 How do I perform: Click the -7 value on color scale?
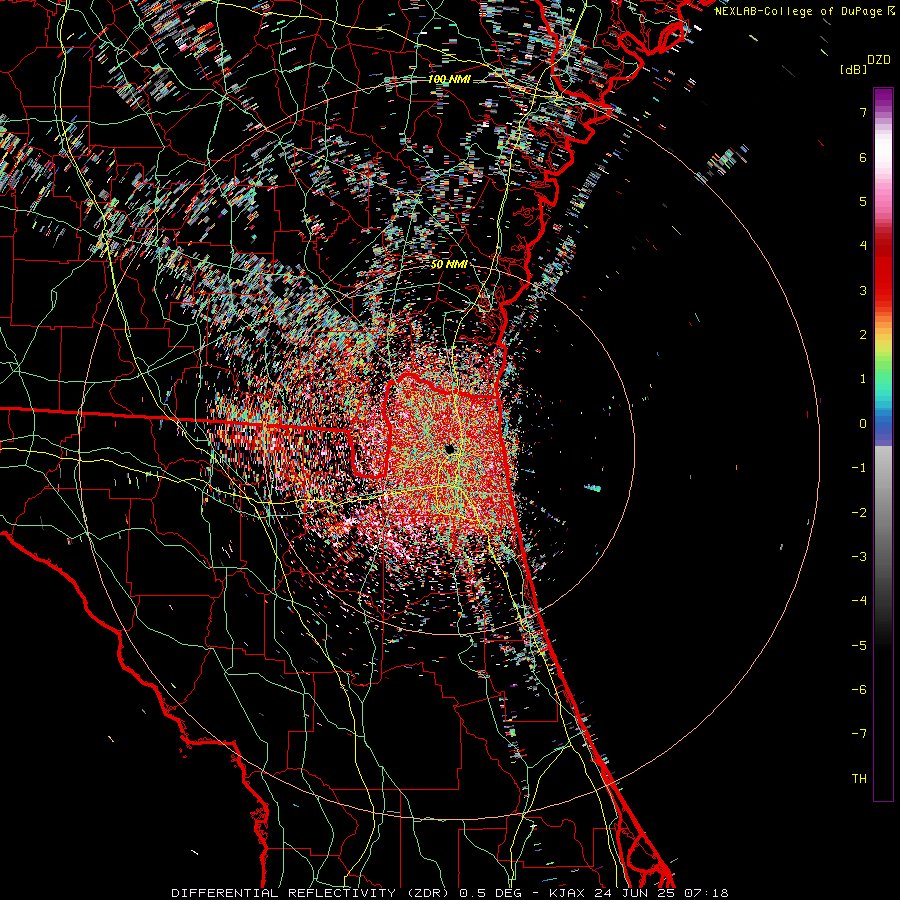coord(859,734)
